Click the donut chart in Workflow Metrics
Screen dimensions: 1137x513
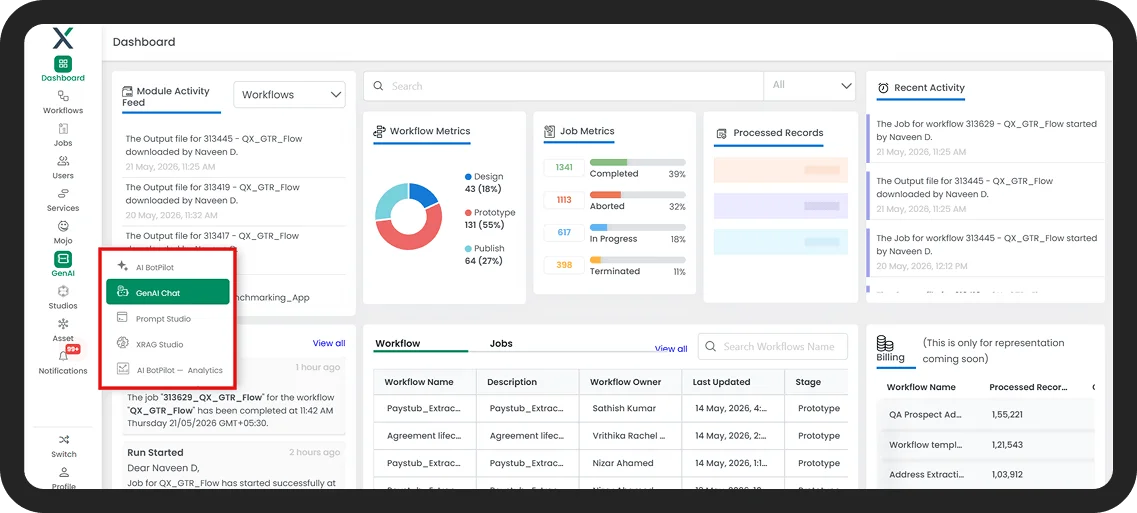click(409, 216)
